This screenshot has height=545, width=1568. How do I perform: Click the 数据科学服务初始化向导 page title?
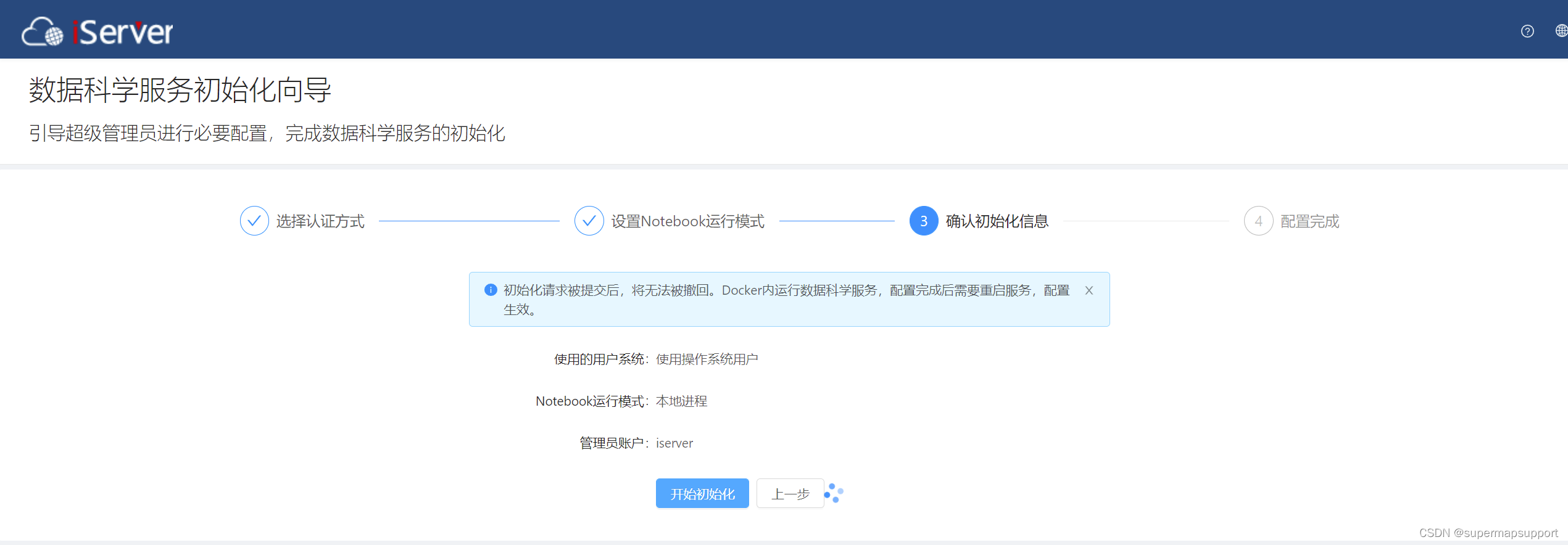(180, 90)
